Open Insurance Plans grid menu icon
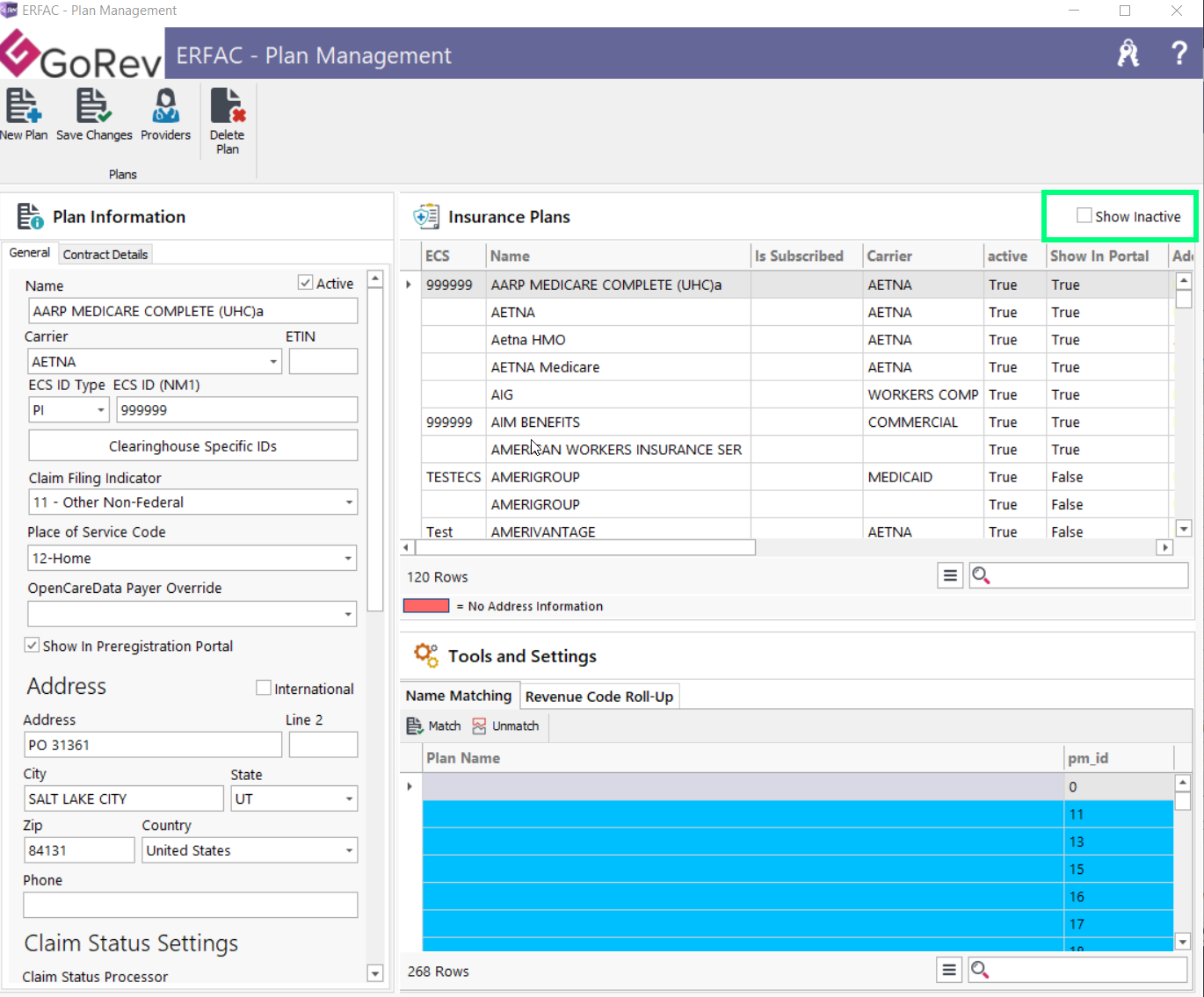The width and height of the screenshot is (1204, 997). point(950,576)
